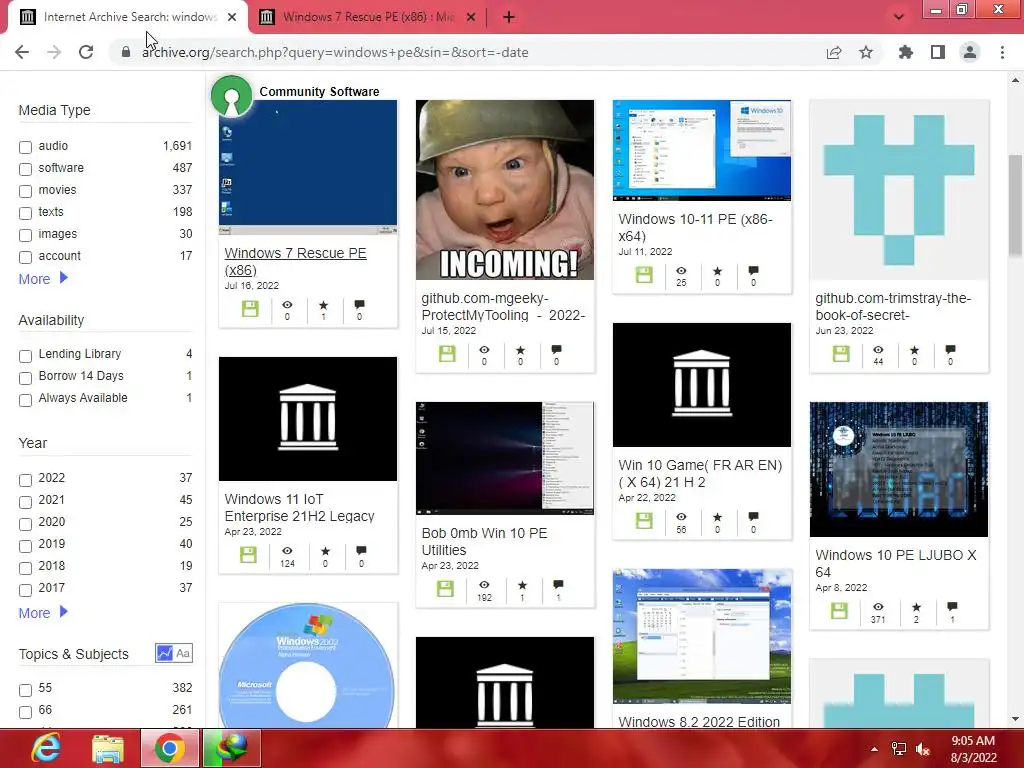
Task: Expand More under Year filters
Action: 43,613
